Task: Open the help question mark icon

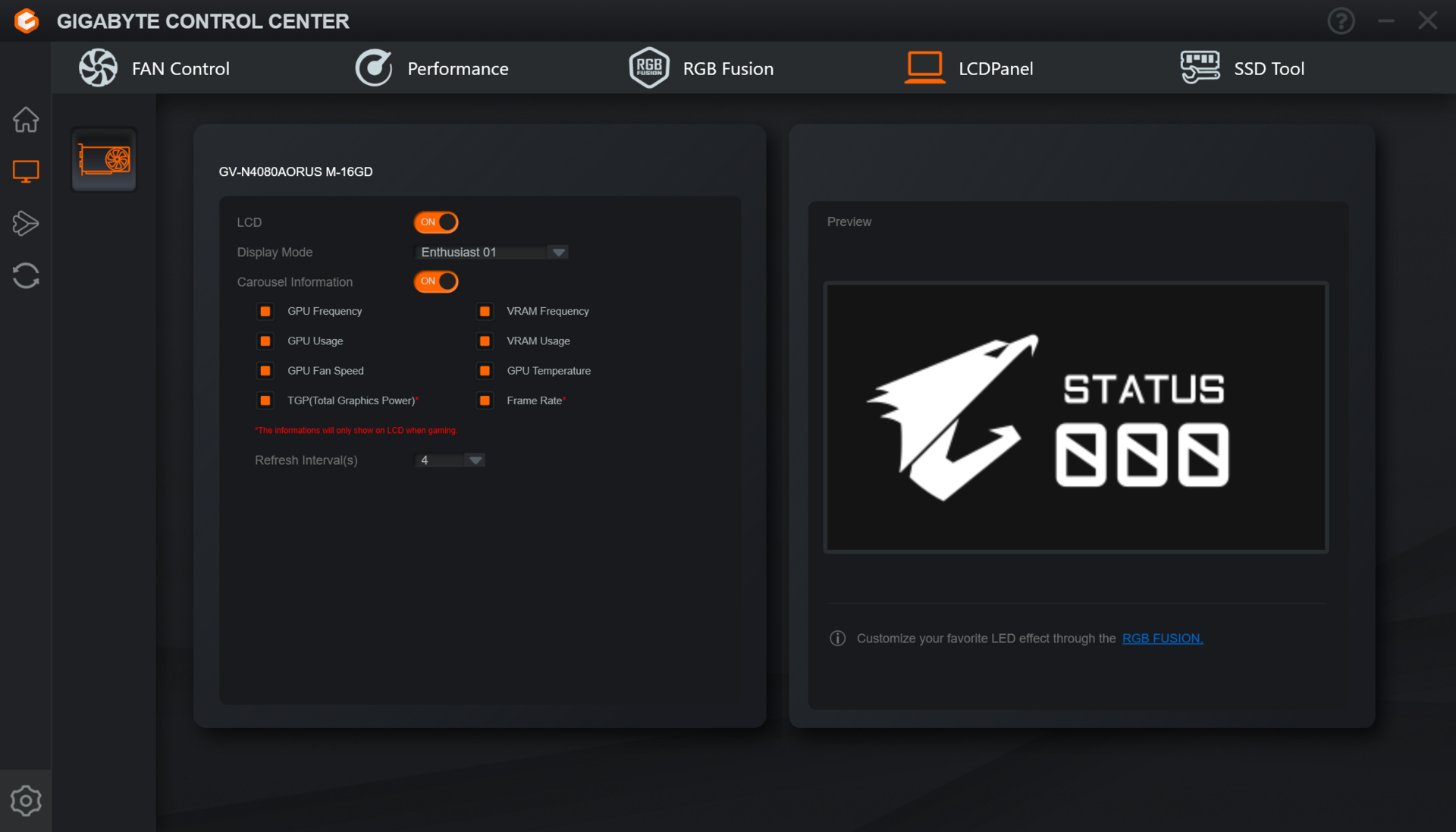Action: point(1341,21)
